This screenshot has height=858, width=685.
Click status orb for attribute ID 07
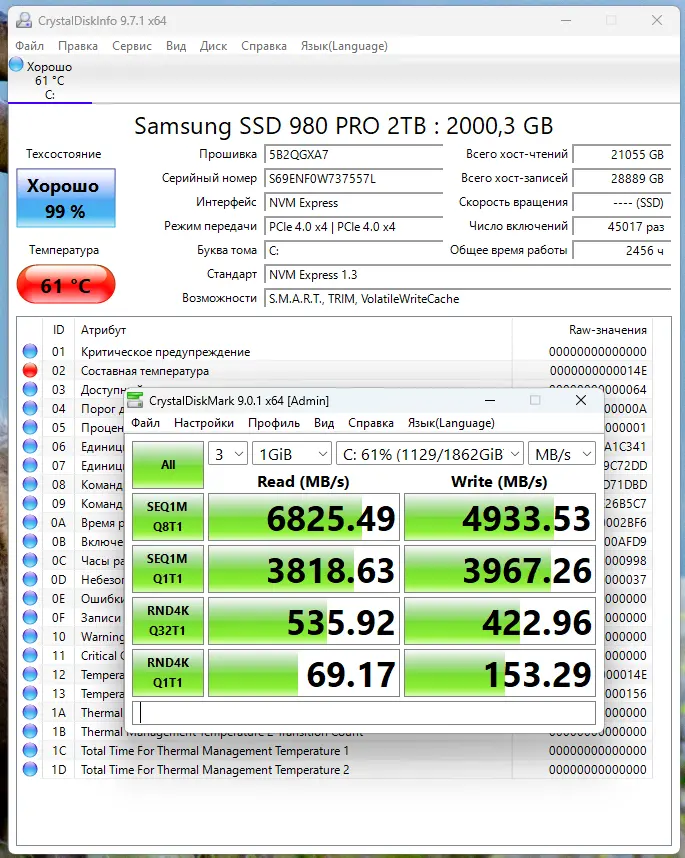[30, 465]
